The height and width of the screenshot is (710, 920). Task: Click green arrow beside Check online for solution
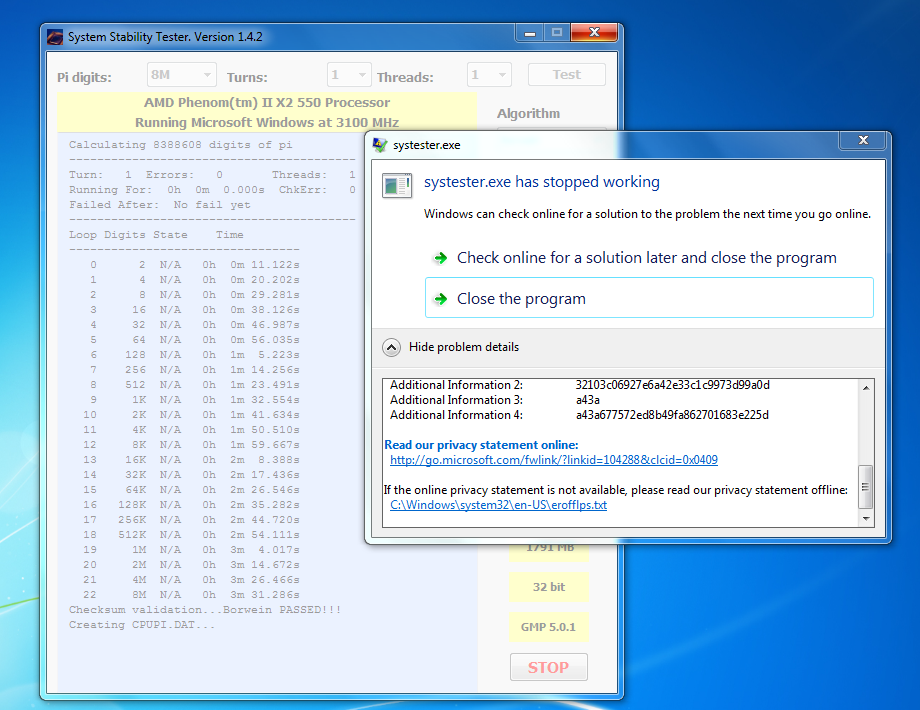point(441,258)
